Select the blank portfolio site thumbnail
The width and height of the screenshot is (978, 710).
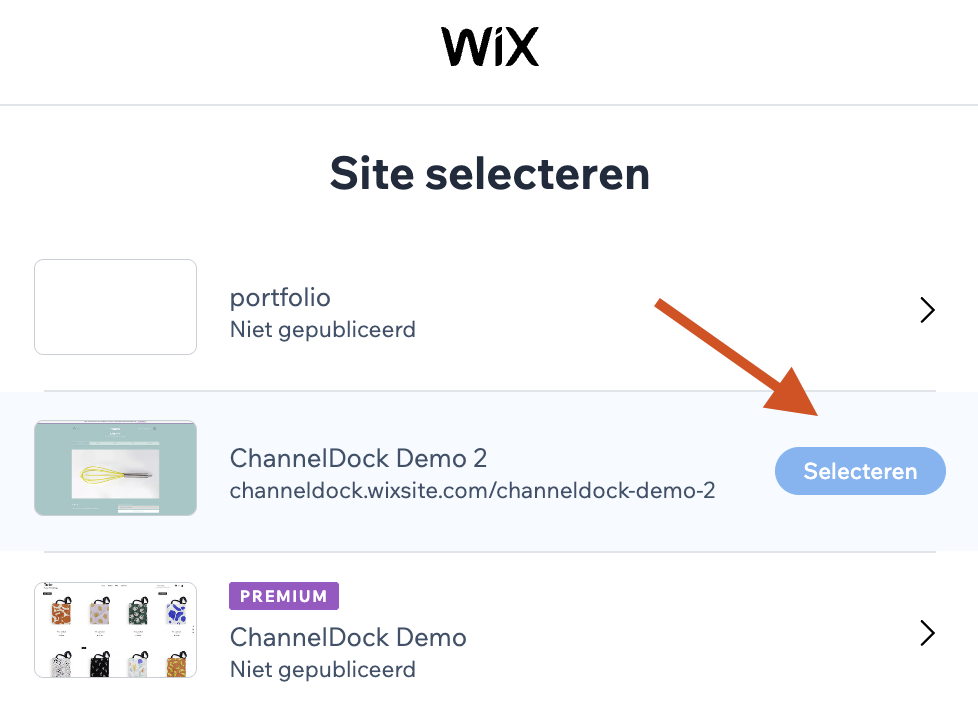(x=115, y=307)
